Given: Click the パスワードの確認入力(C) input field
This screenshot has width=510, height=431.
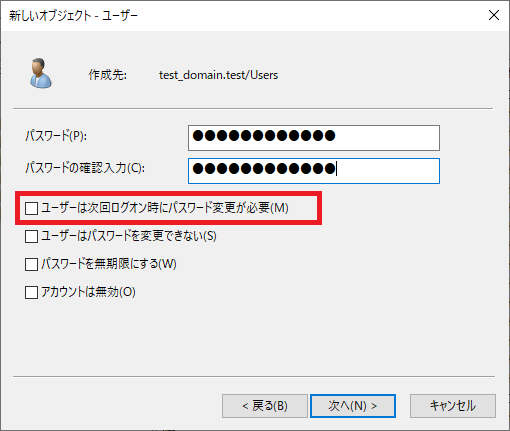Looking at the screenshot, I should click(314, 171).
